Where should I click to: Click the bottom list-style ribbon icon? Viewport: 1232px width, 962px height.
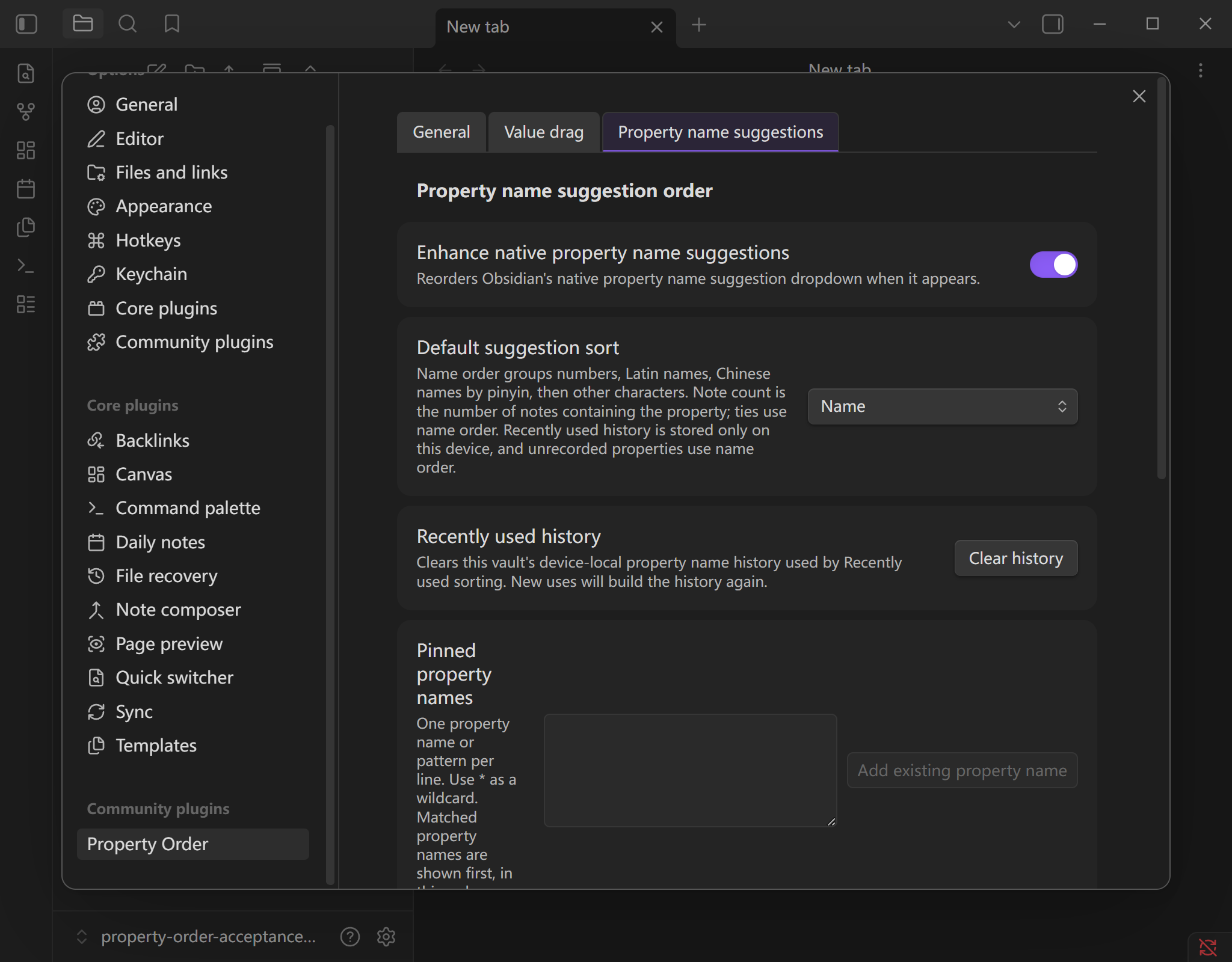26,304
